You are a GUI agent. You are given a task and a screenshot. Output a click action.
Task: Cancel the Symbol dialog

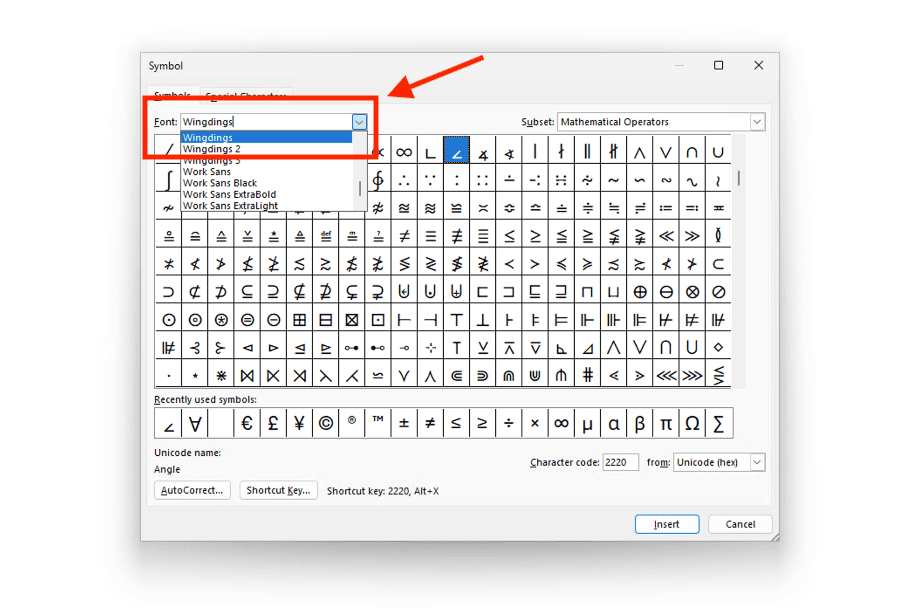[740, 524]
